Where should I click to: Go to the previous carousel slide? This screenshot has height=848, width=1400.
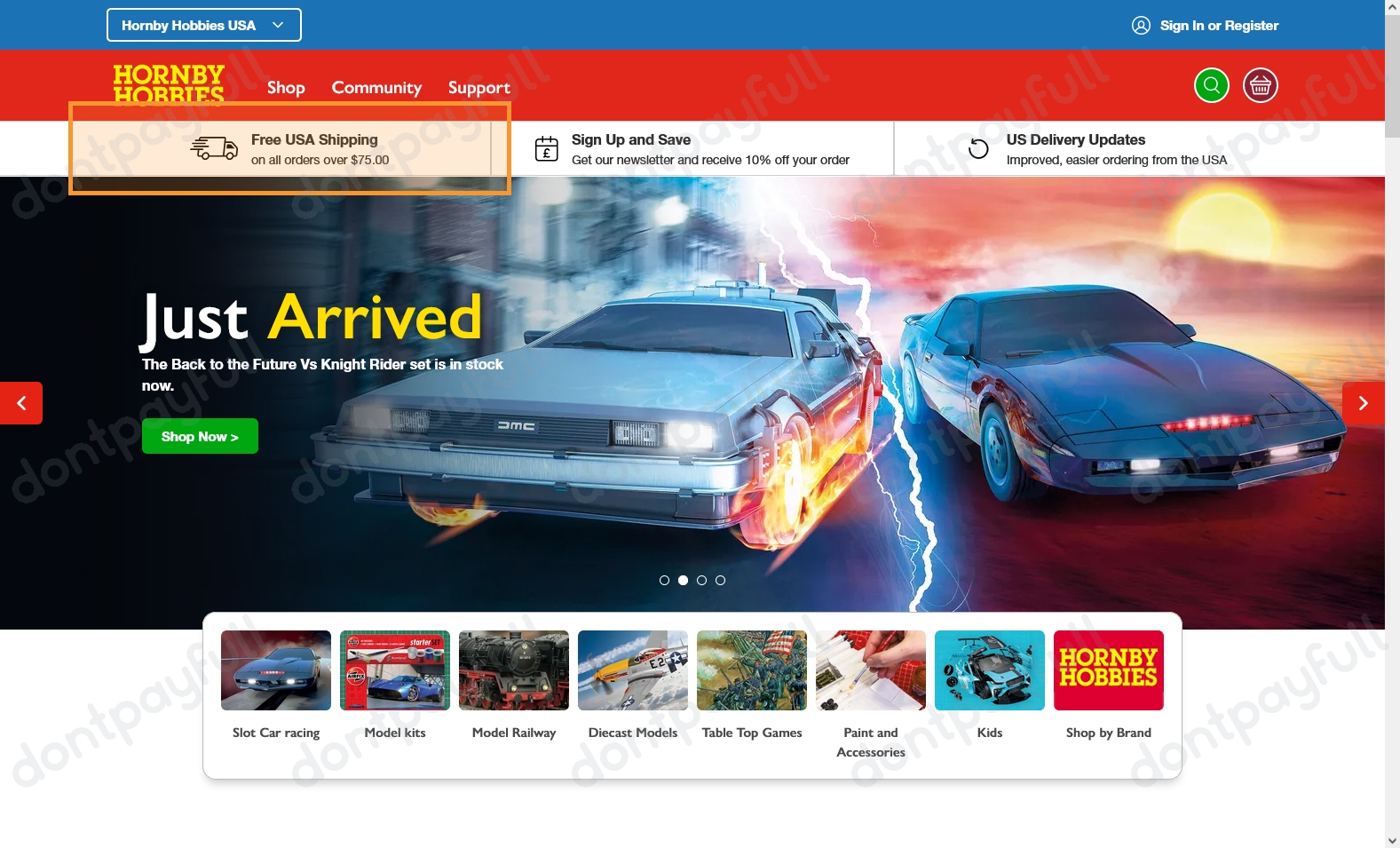21,403
